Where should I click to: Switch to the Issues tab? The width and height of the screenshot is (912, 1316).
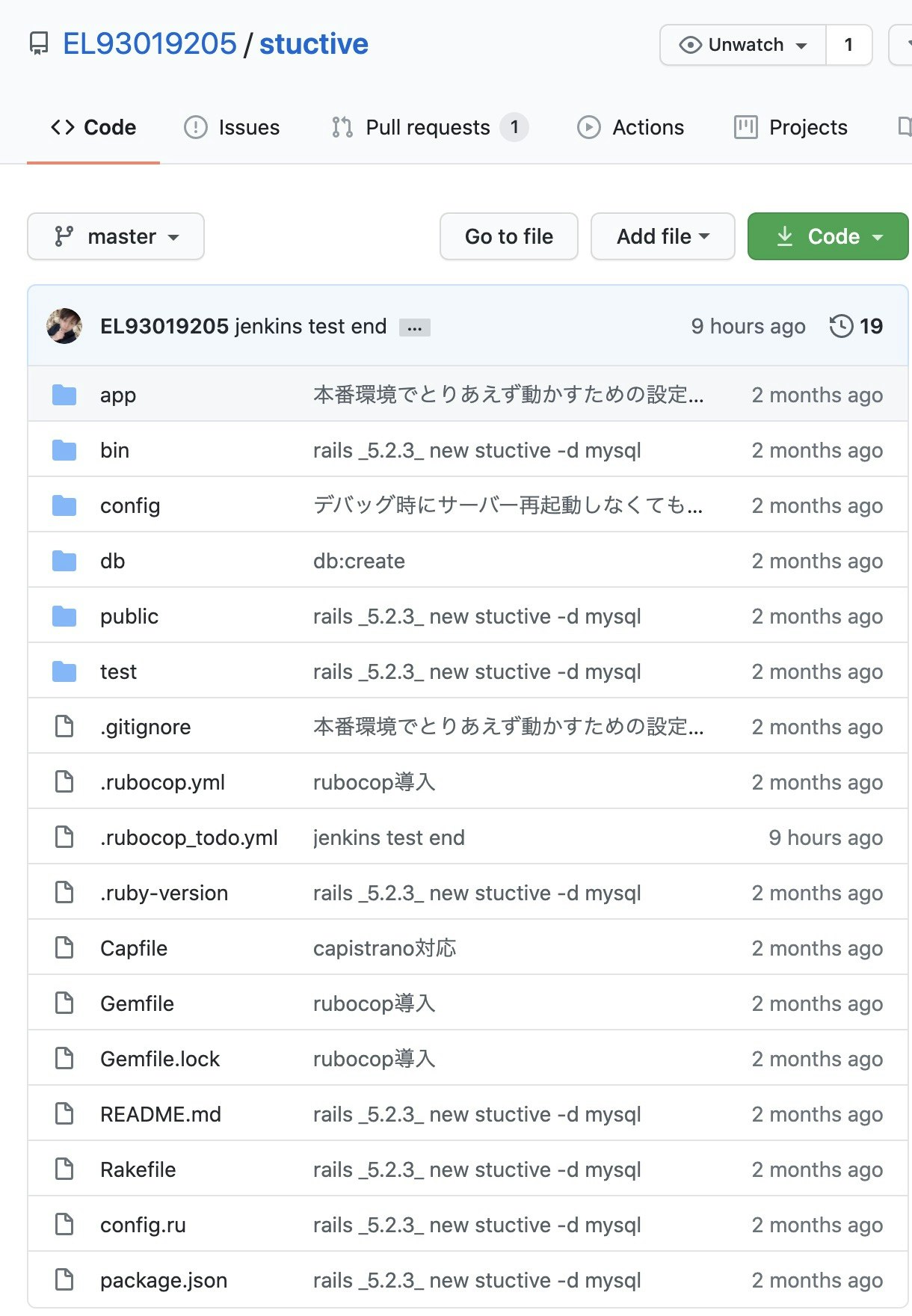click(x=232, y=127)
